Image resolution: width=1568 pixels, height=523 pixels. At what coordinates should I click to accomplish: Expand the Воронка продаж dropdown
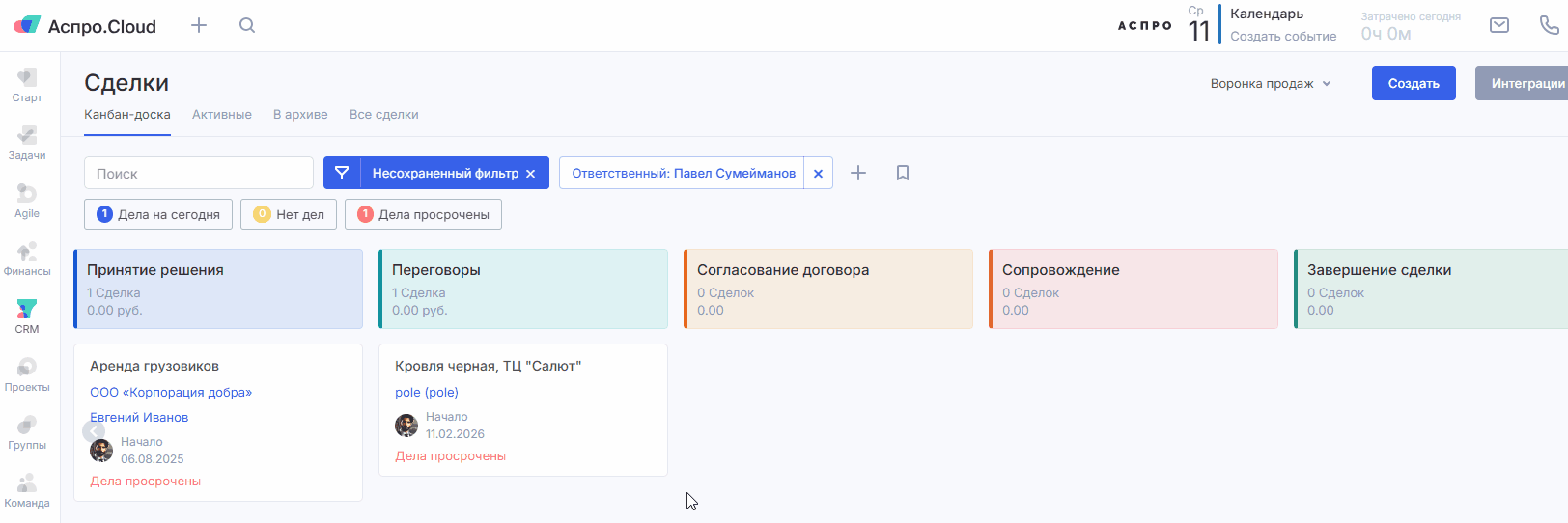pos(1271,84)
